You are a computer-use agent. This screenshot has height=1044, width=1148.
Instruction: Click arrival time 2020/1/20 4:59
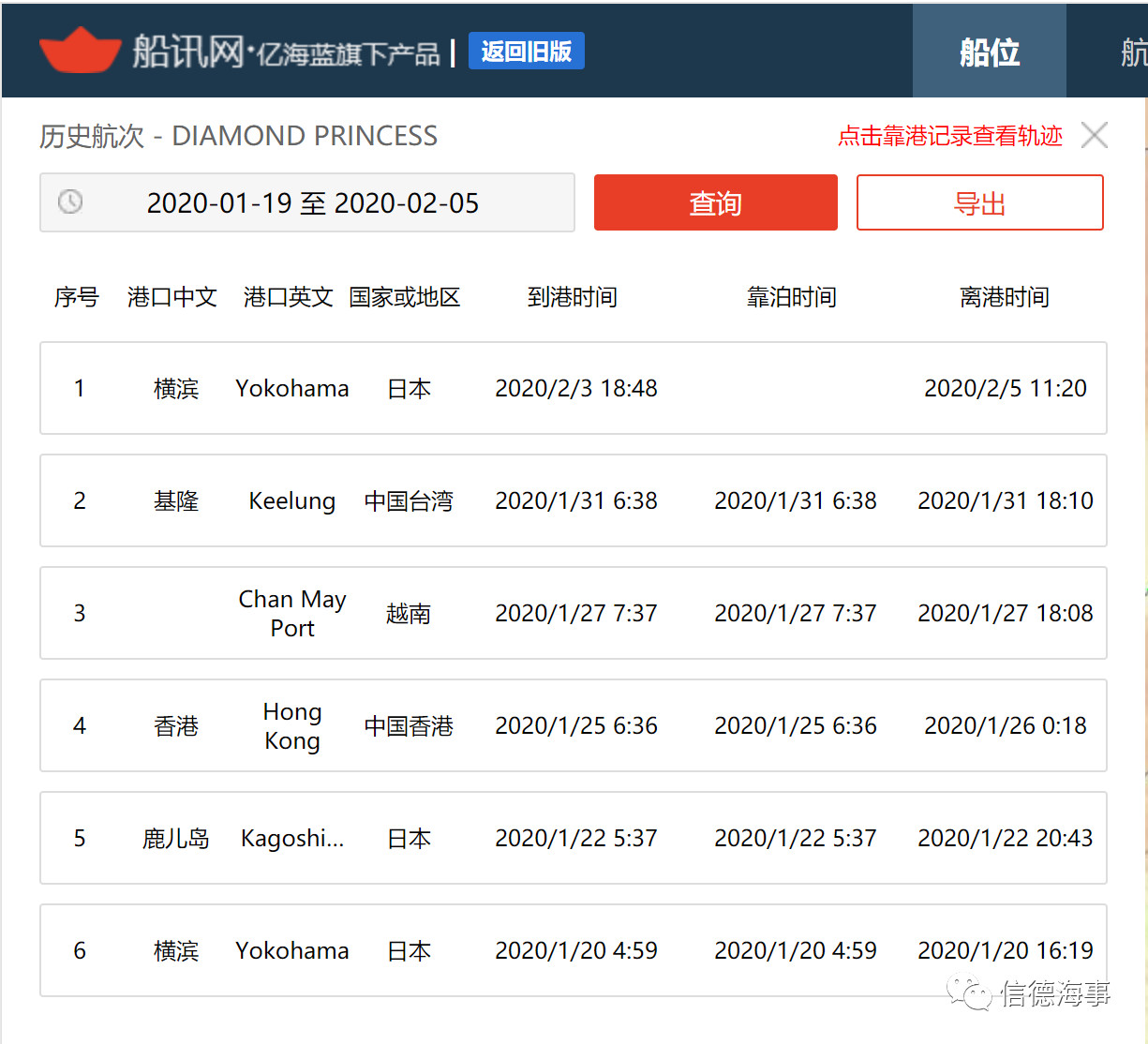576,950
